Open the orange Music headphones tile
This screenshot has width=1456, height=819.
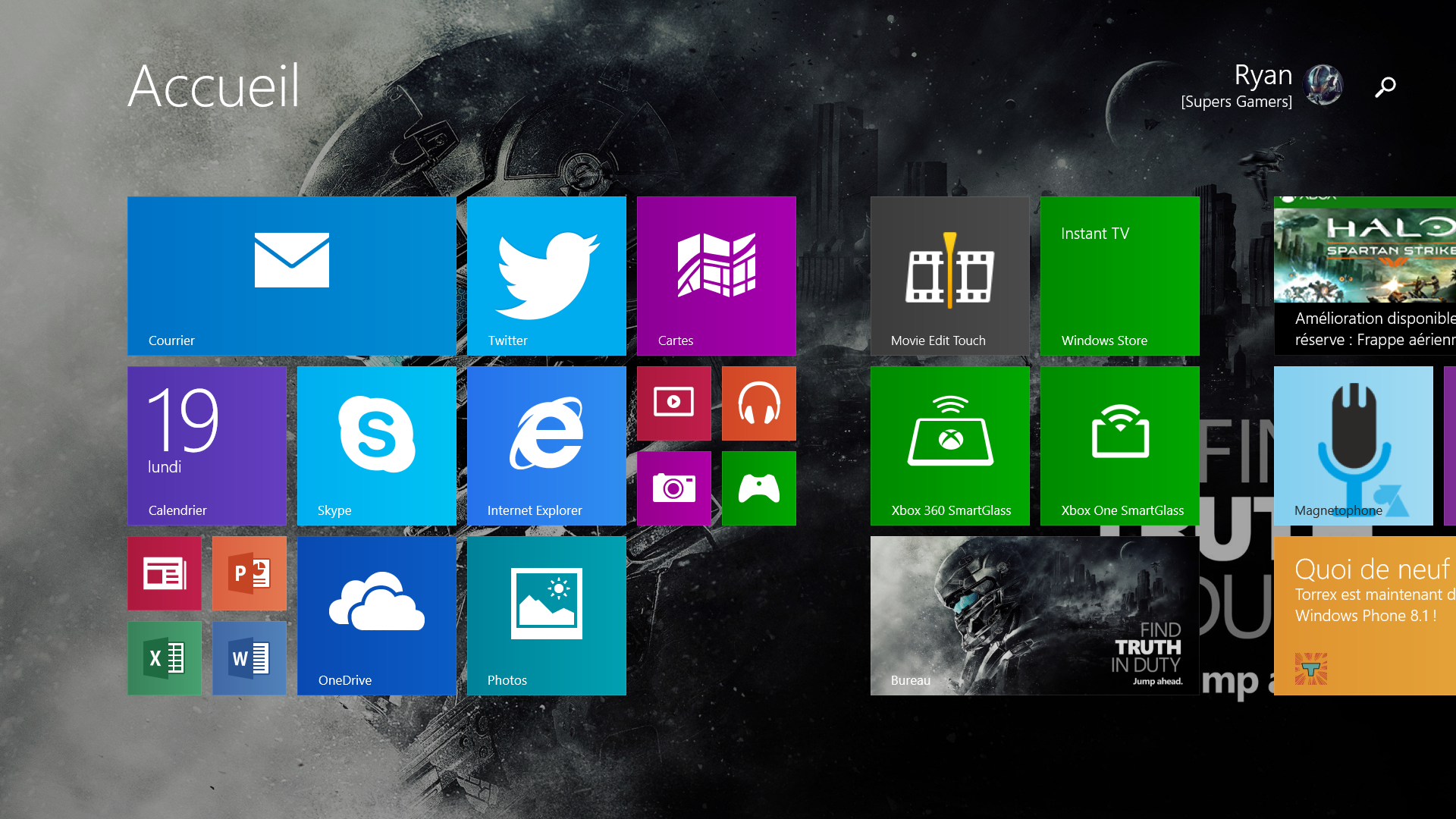coord(759,403)
